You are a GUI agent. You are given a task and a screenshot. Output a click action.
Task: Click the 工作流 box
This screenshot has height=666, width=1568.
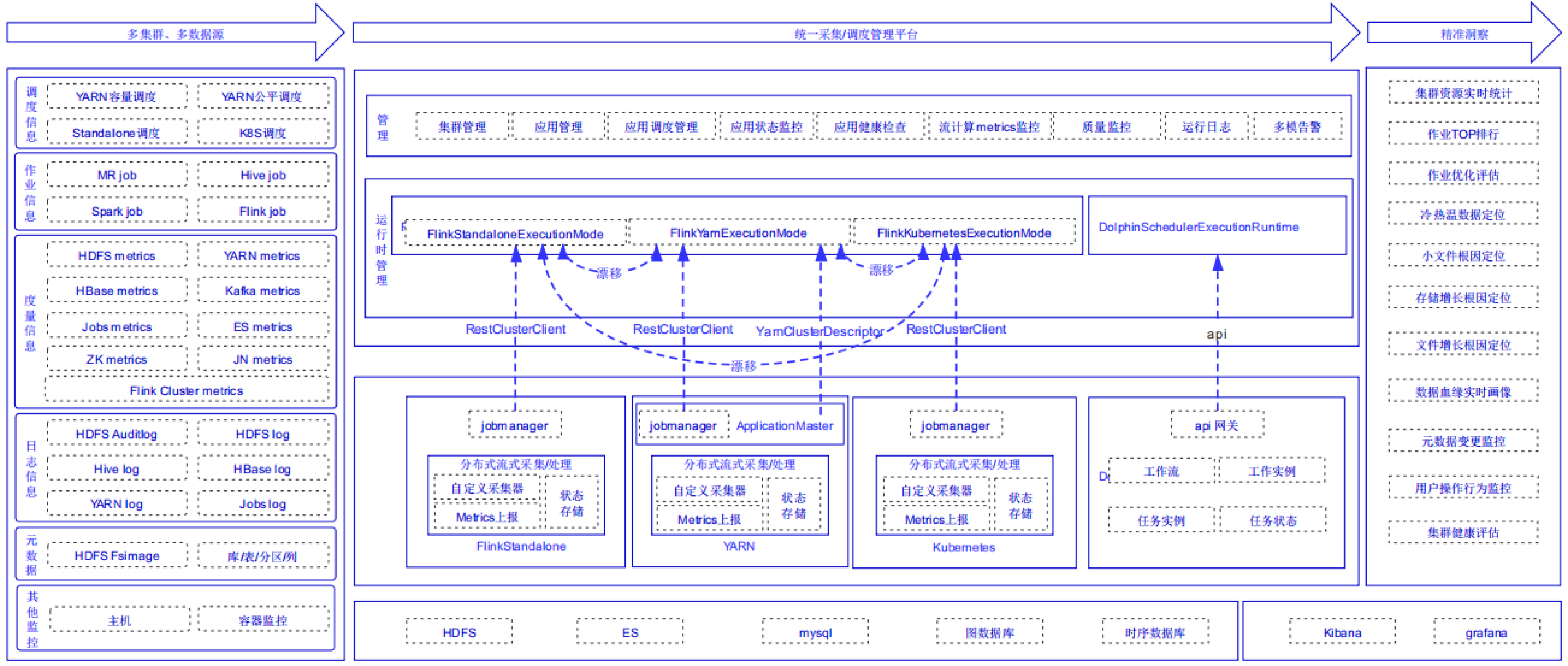[x=1161, y=470]
